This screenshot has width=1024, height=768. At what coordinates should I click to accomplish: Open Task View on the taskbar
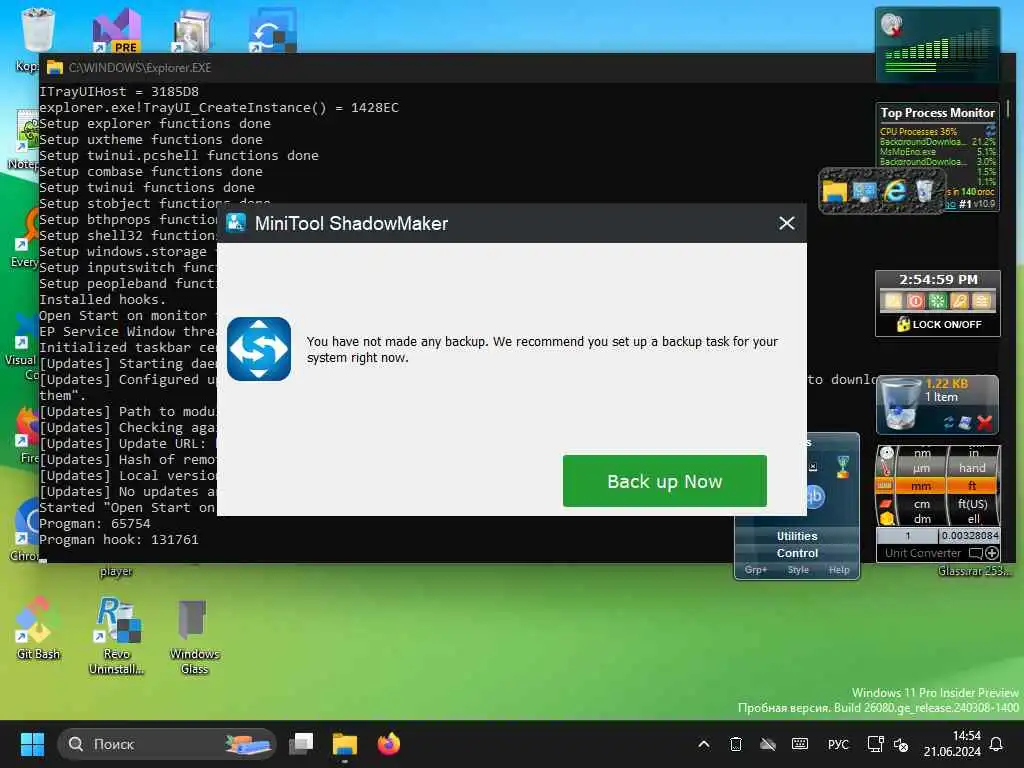coord(301,743)
